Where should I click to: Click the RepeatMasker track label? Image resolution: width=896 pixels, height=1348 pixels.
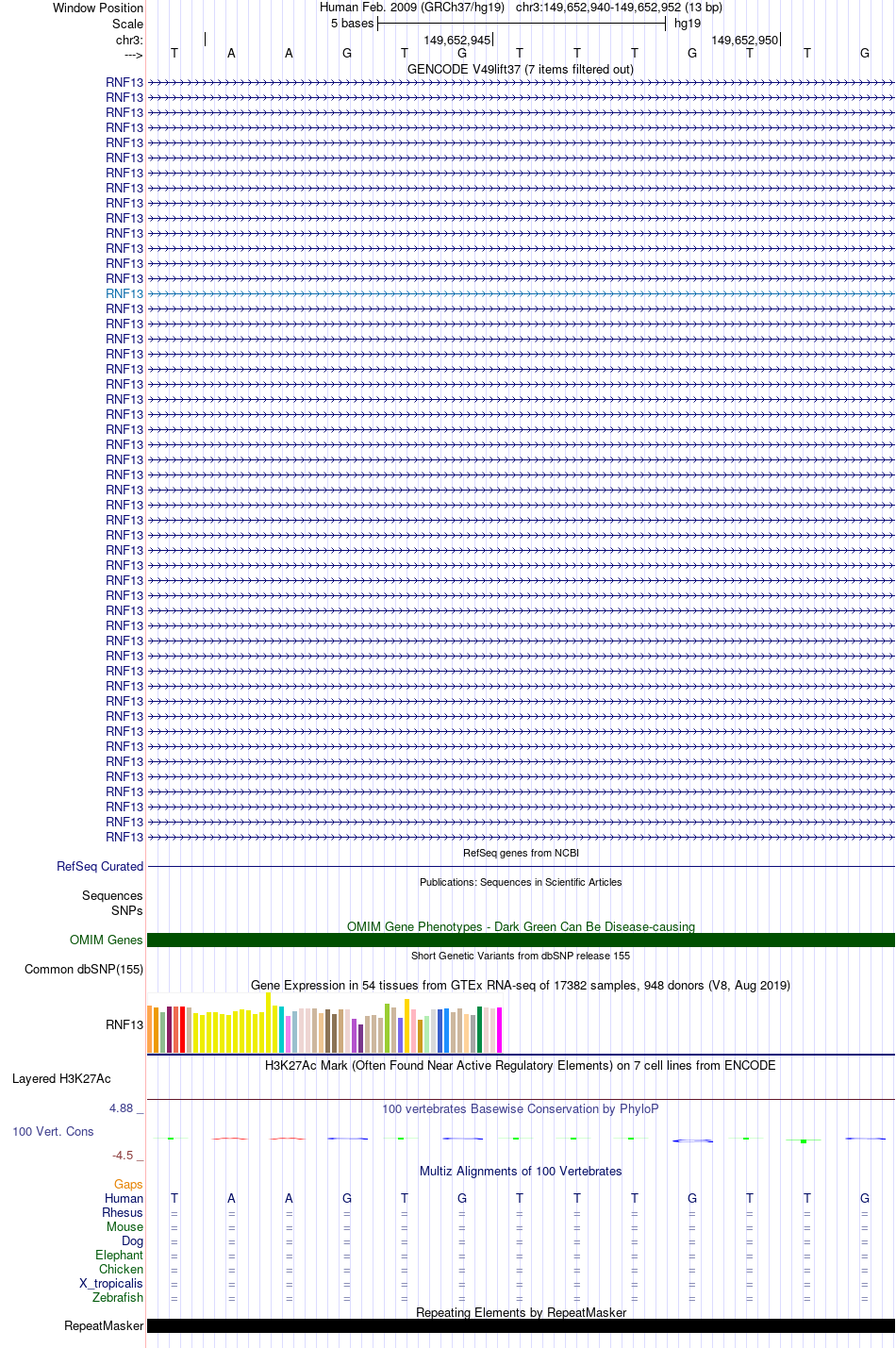point(104,1325)
